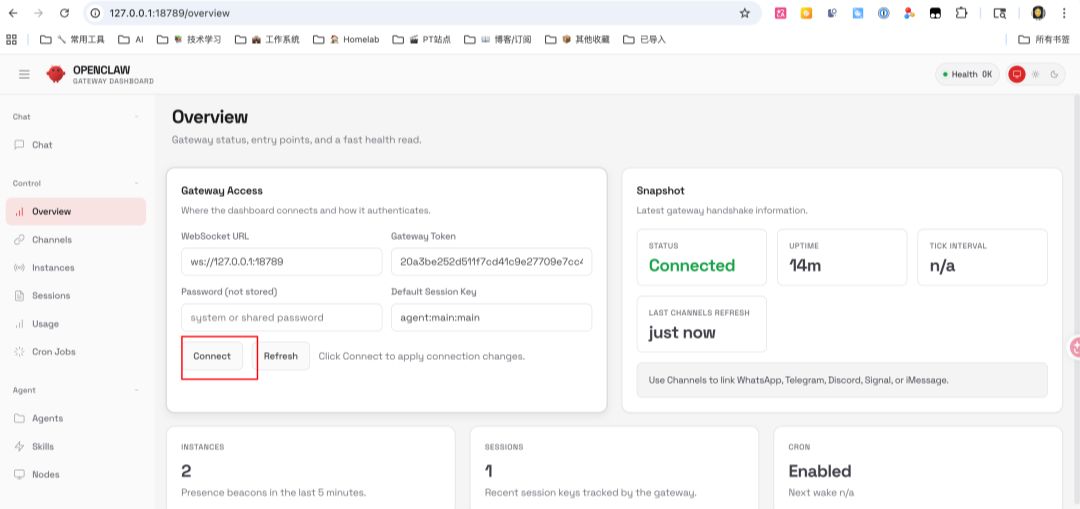Open the Homelab bookmark folder

tap(346, 39)
